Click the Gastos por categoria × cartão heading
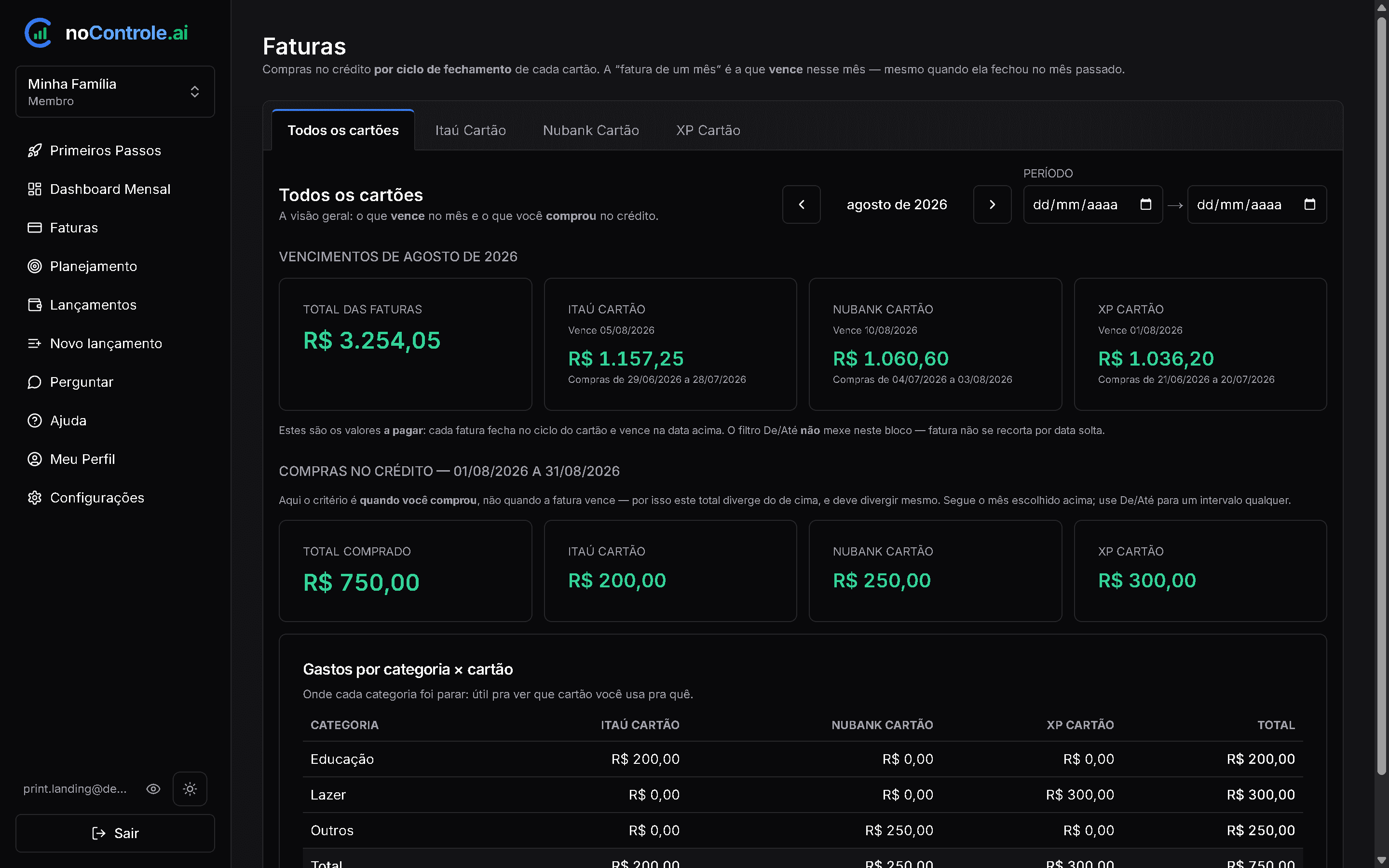1389x868 pixels. 408,669
